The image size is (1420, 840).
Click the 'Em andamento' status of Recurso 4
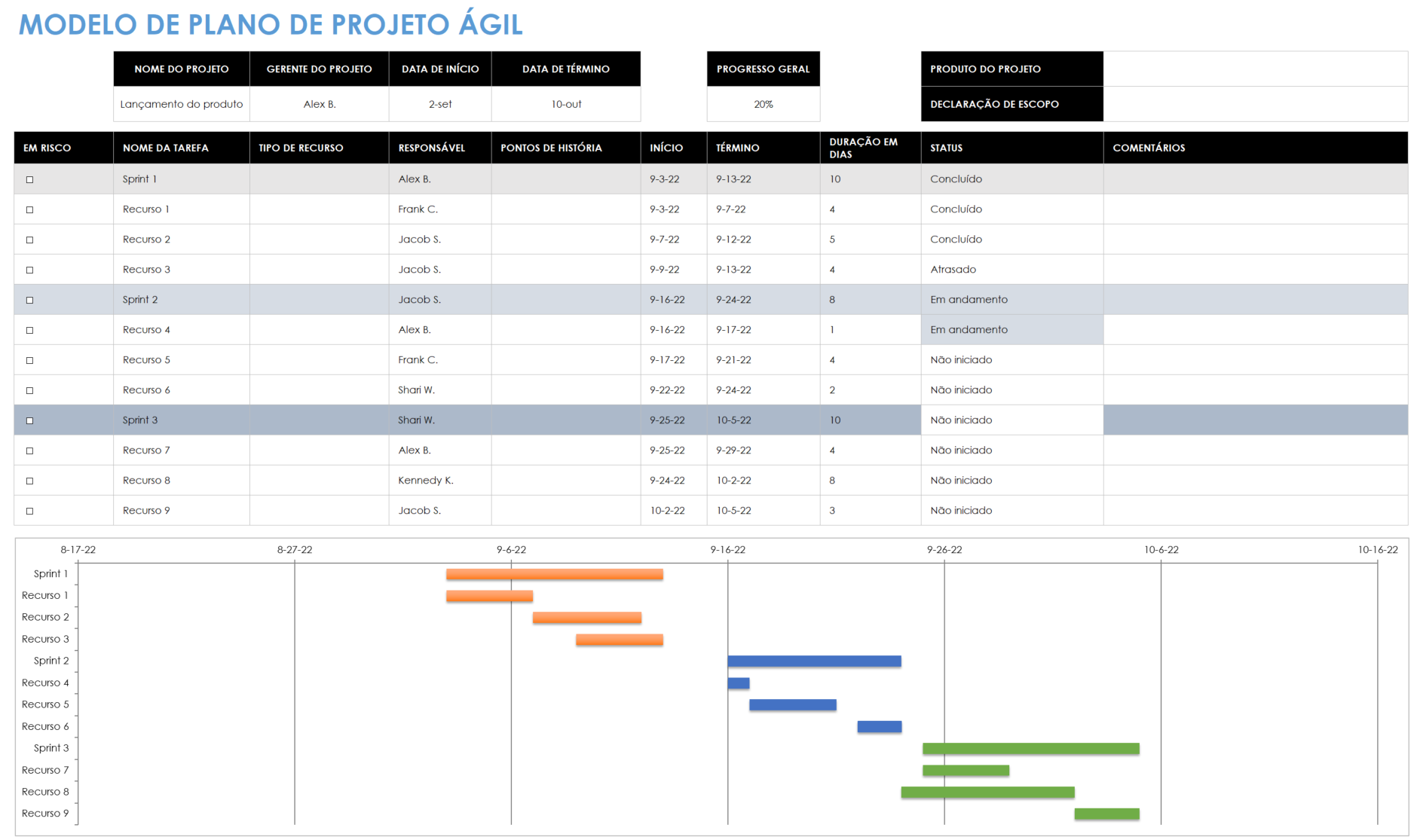(1012, 330)
